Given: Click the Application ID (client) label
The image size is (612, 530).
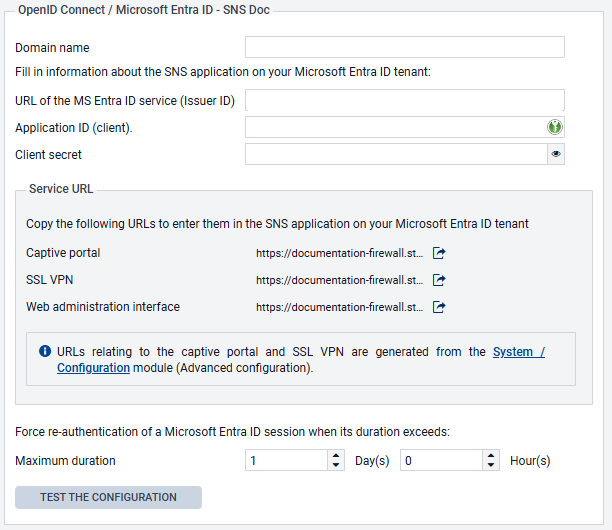Looking at the screenshot, I should click(x=74, y=128).
